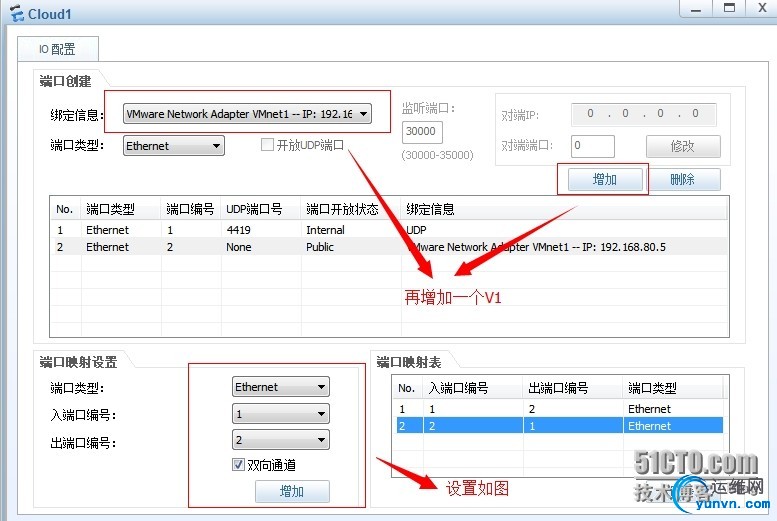Screen dimensions: 777x521
Task: Click the 删除 button
Action: (683, 179)
